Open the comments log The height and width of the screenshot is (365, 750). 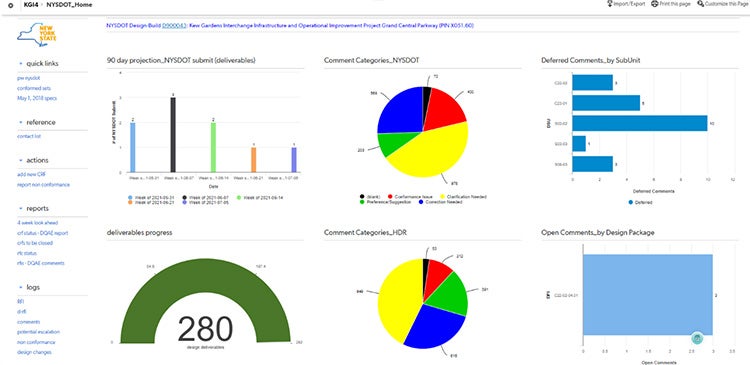[29, 322]
